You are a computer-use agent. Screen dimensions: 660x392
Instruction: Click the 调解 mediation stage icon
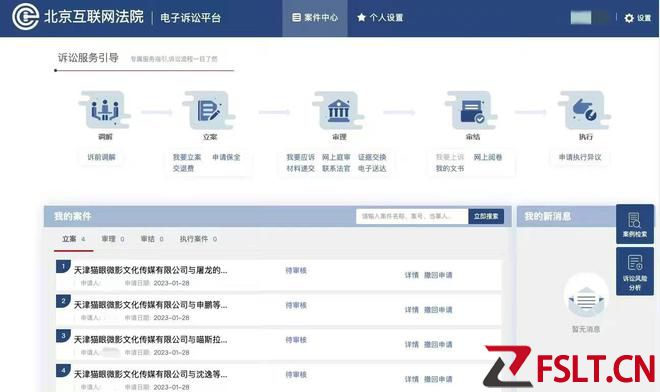pos(105,110)
